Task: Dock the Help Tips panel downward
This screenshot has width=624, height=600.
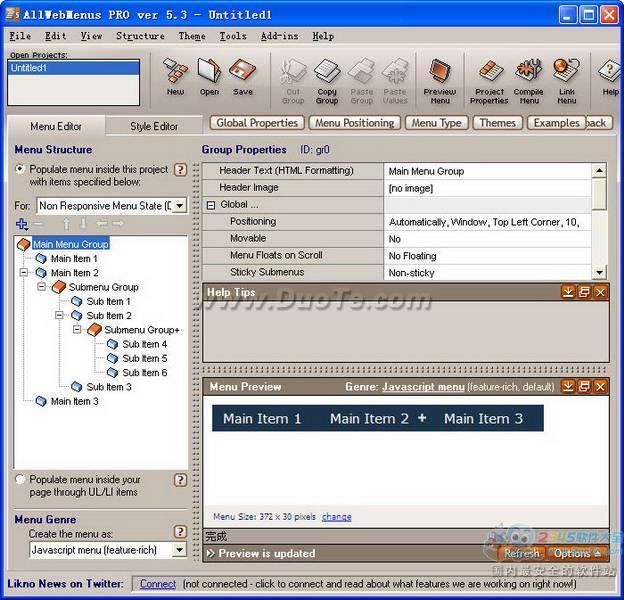Action: point(568,292)
